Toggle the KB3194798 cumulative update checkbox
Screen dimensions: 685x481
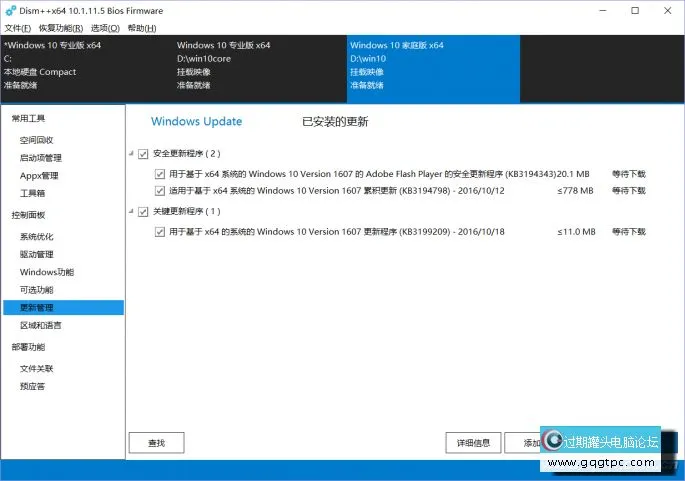point(159,191)
